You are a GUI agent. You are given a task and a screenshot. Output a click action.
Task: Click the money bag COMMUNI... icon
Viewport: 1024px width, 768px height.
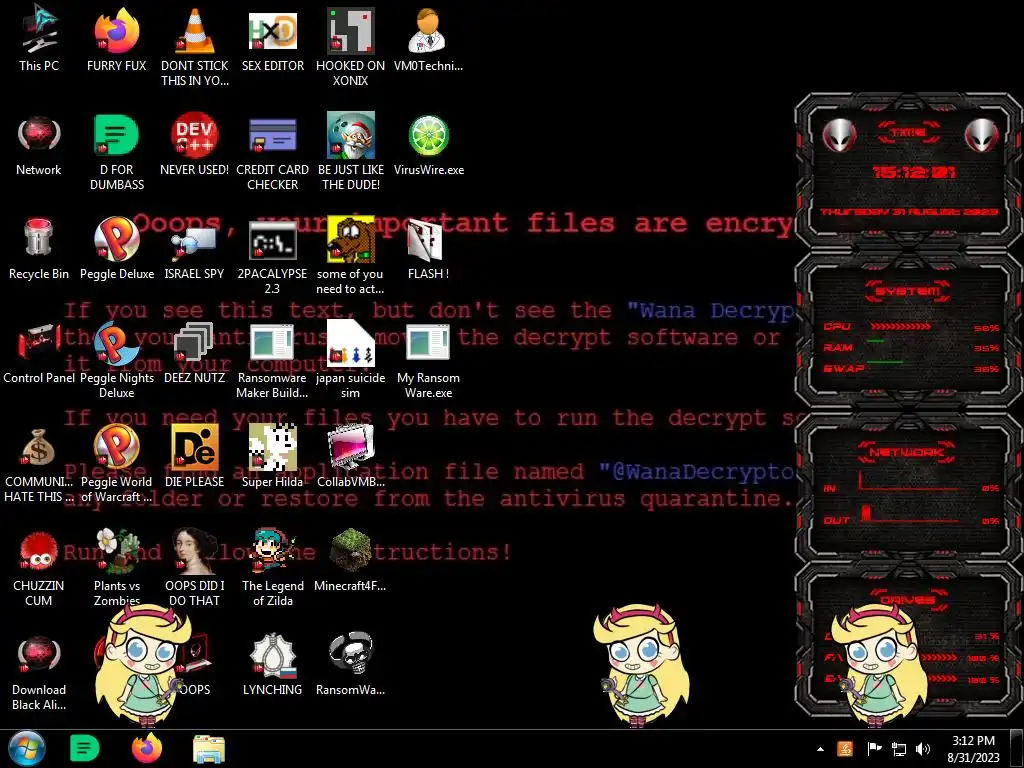click(39, 446)
